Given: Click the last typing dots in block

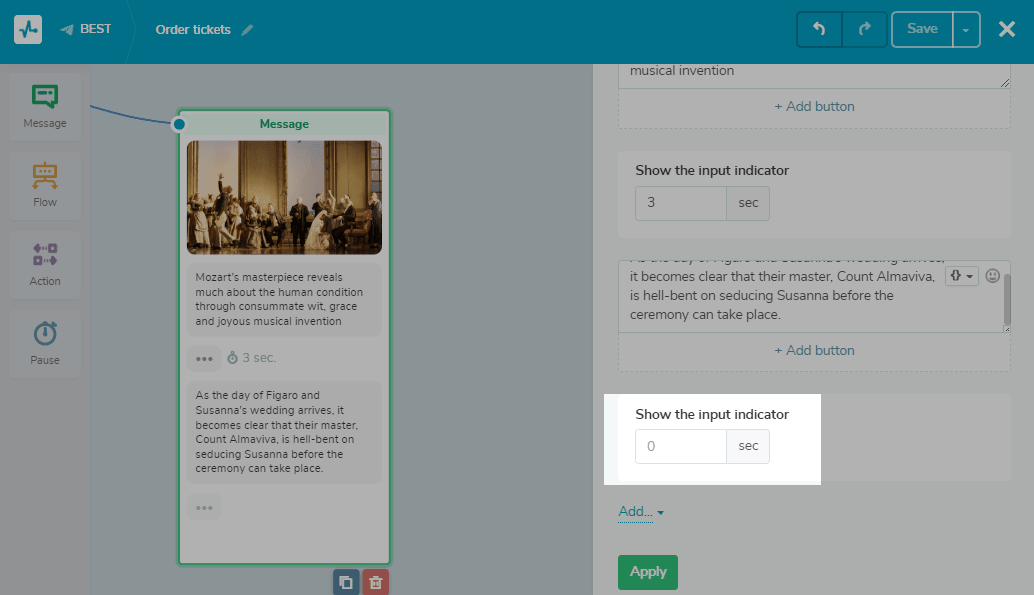Looking at the screenshot, I should [x=204, y=507].
